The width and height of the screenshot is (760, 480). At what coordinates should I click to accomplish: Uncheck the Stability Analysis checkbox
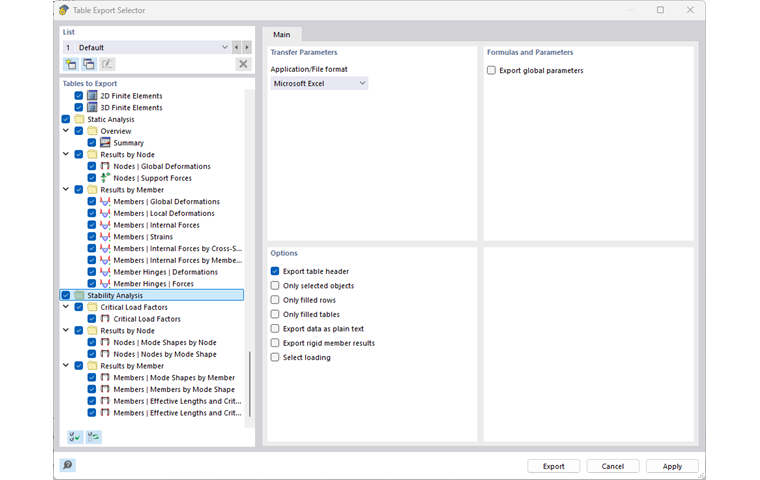click(x=66, y=295)
